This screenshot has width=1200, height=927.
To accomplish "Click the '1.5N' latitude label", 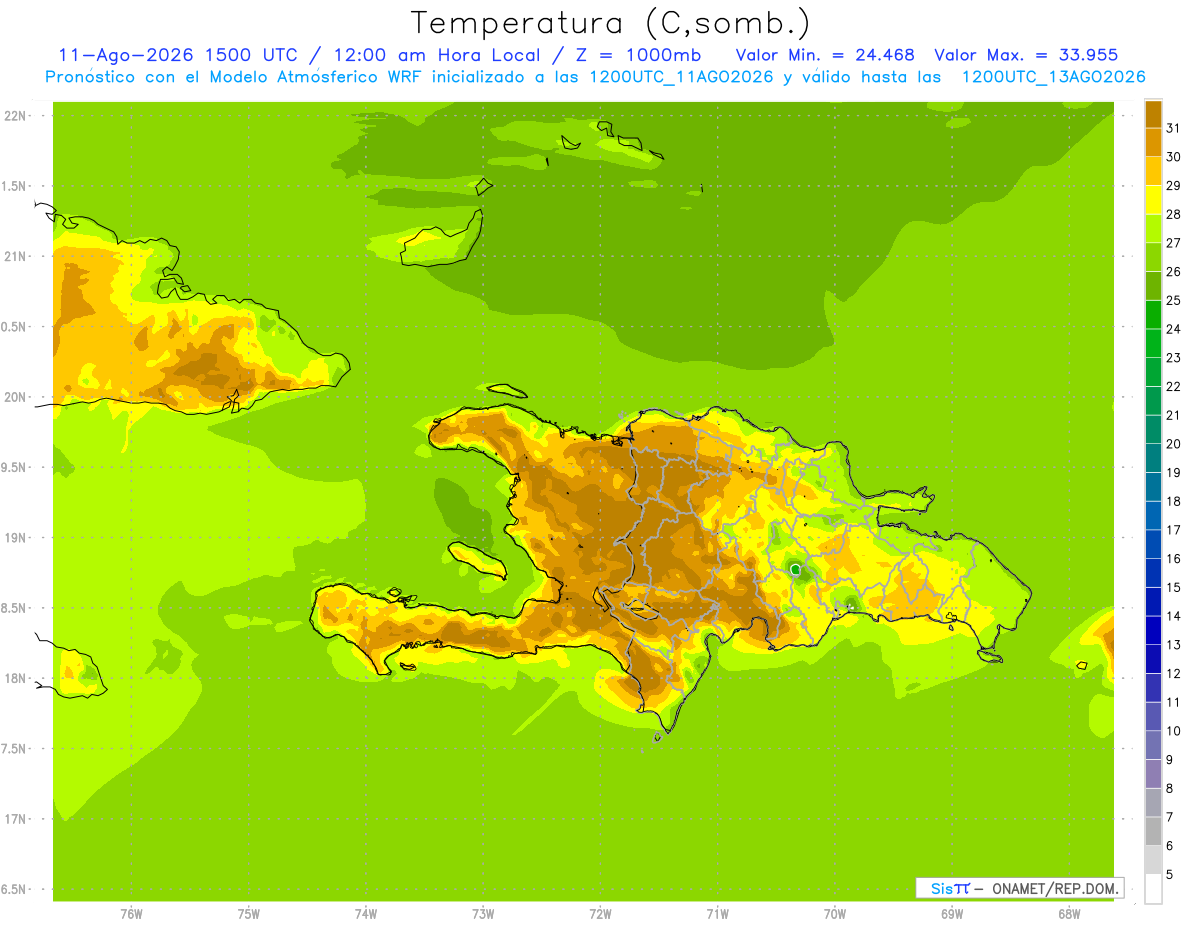I will pyautogui.click(x=15, y=186).
